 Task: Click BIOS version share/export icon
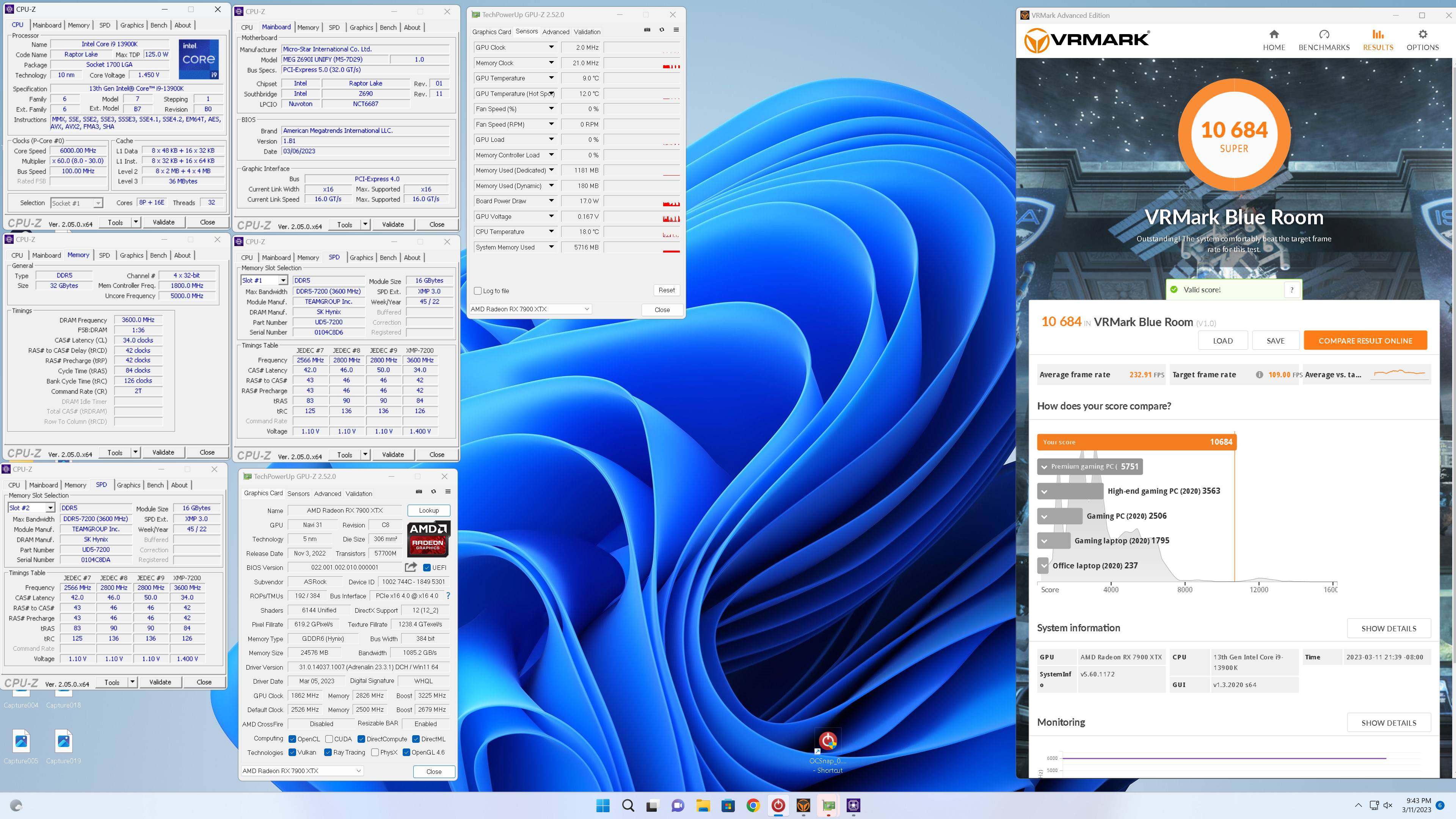411,567
